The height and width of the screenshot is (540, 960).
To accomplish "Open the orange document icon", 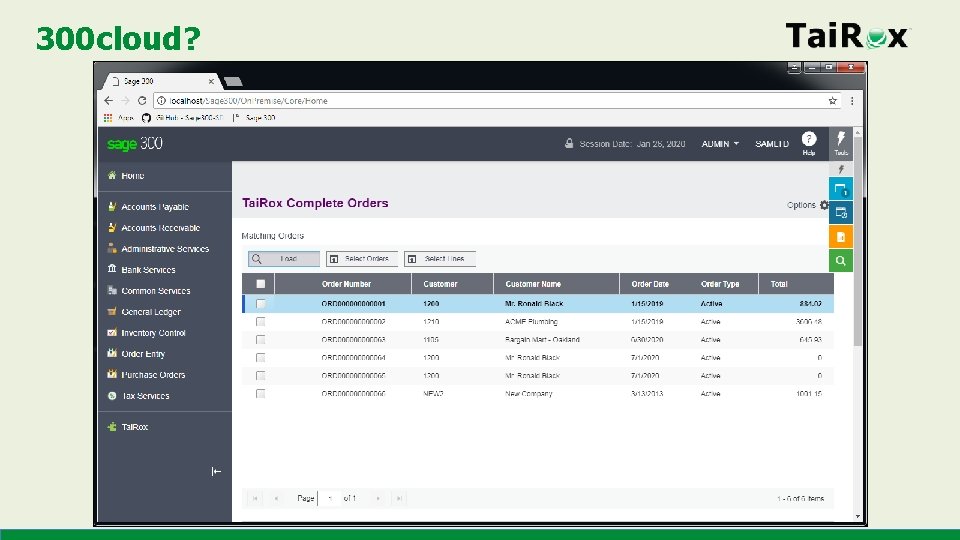I will tap(841, 237).
